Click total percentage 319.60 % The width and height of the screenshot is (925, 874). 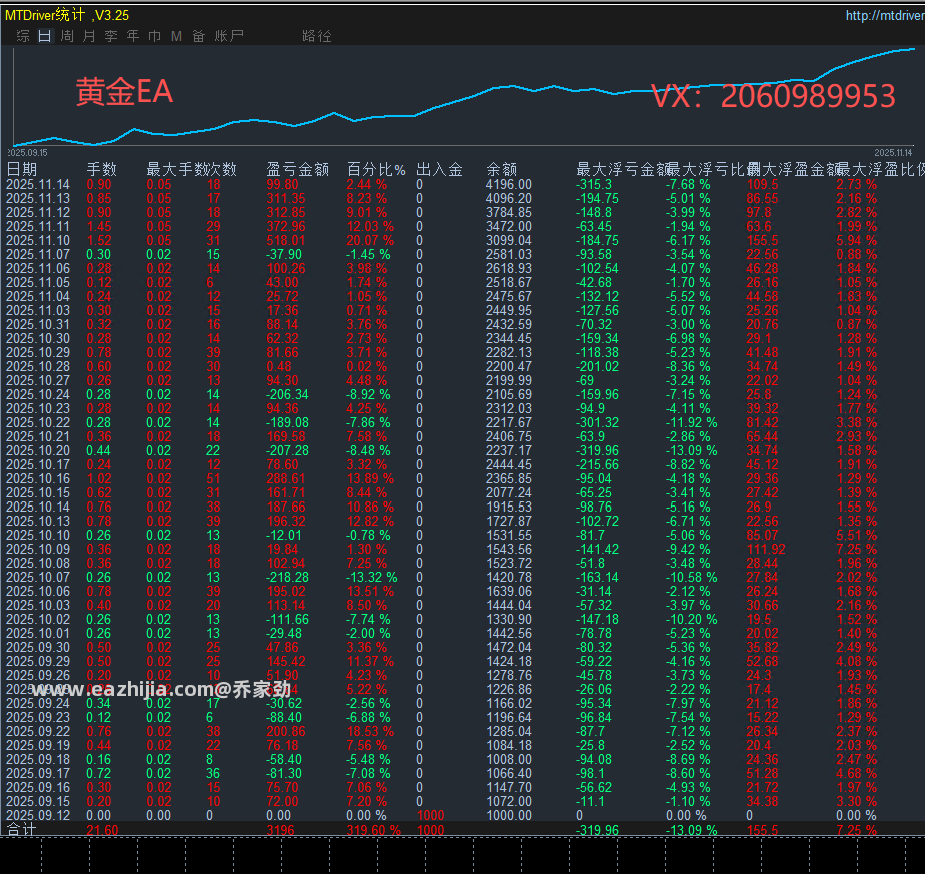tap(373, 830)
